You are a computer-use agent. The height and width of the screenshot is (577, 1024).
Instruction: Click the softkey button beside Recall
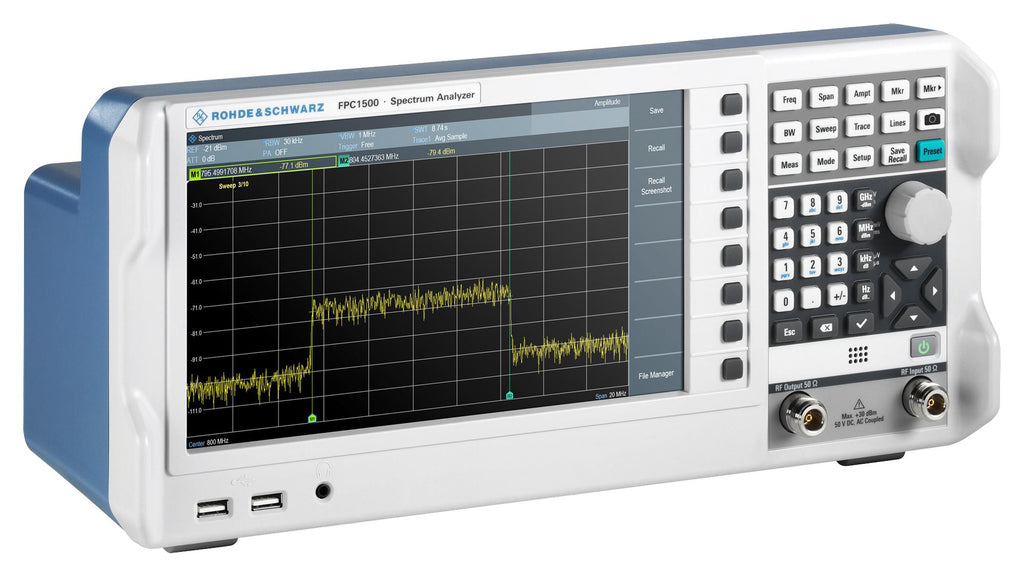[x=731, y=142]
